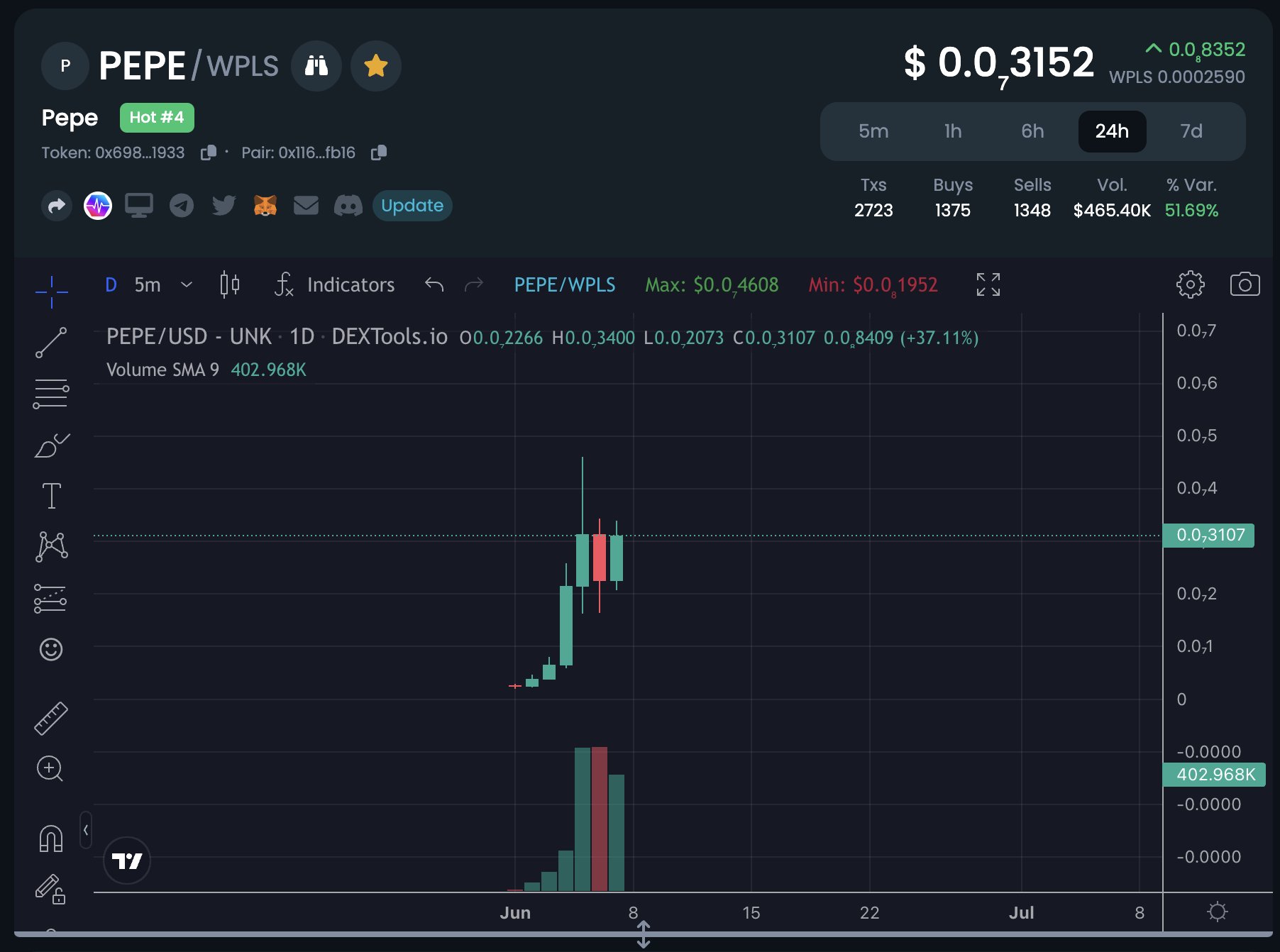
Task: Click the pane resize handle arrows
Action: click(x=643, y=934)
